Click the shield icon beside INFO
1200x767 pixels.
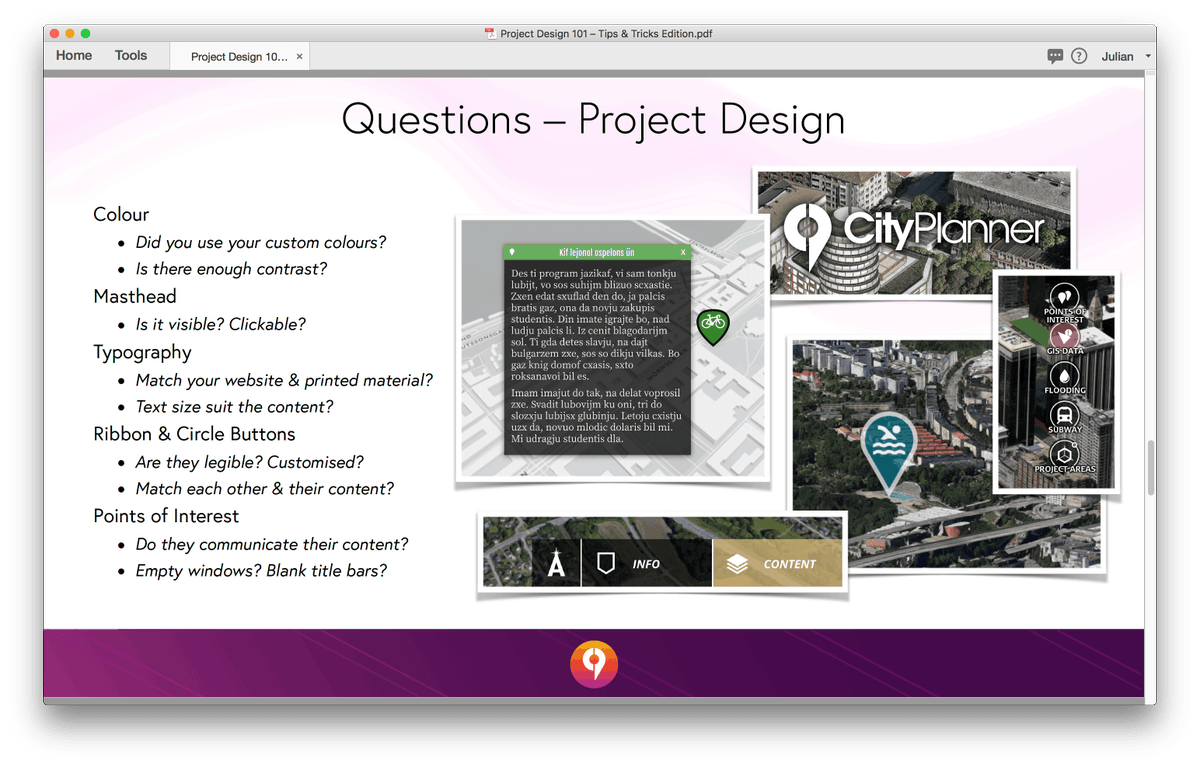[x=605, y=564]
